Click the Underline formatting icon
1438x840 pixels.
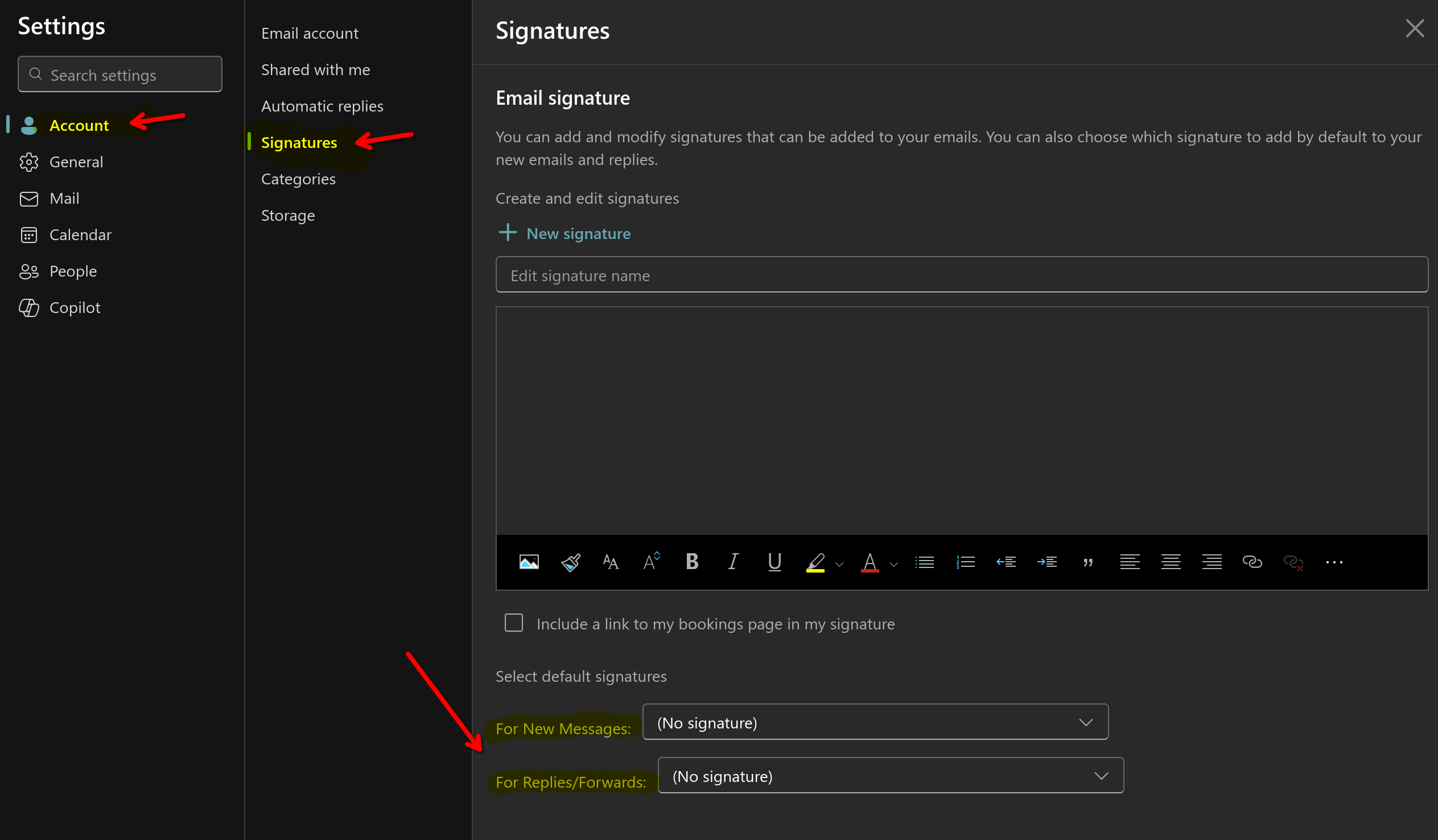(x=774, y=562)
